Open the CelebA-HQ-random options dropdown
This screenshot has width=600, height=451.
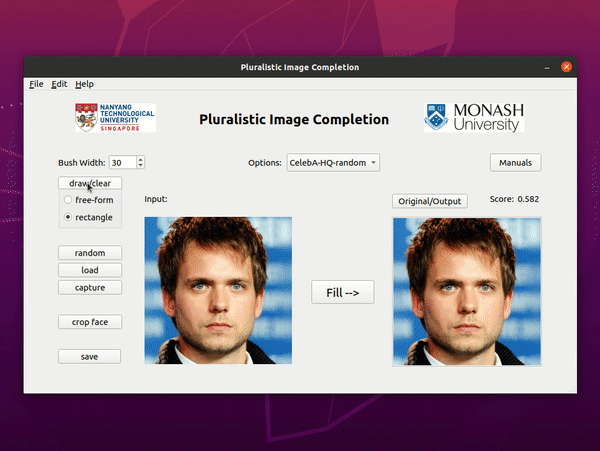[x=333, y=163]
